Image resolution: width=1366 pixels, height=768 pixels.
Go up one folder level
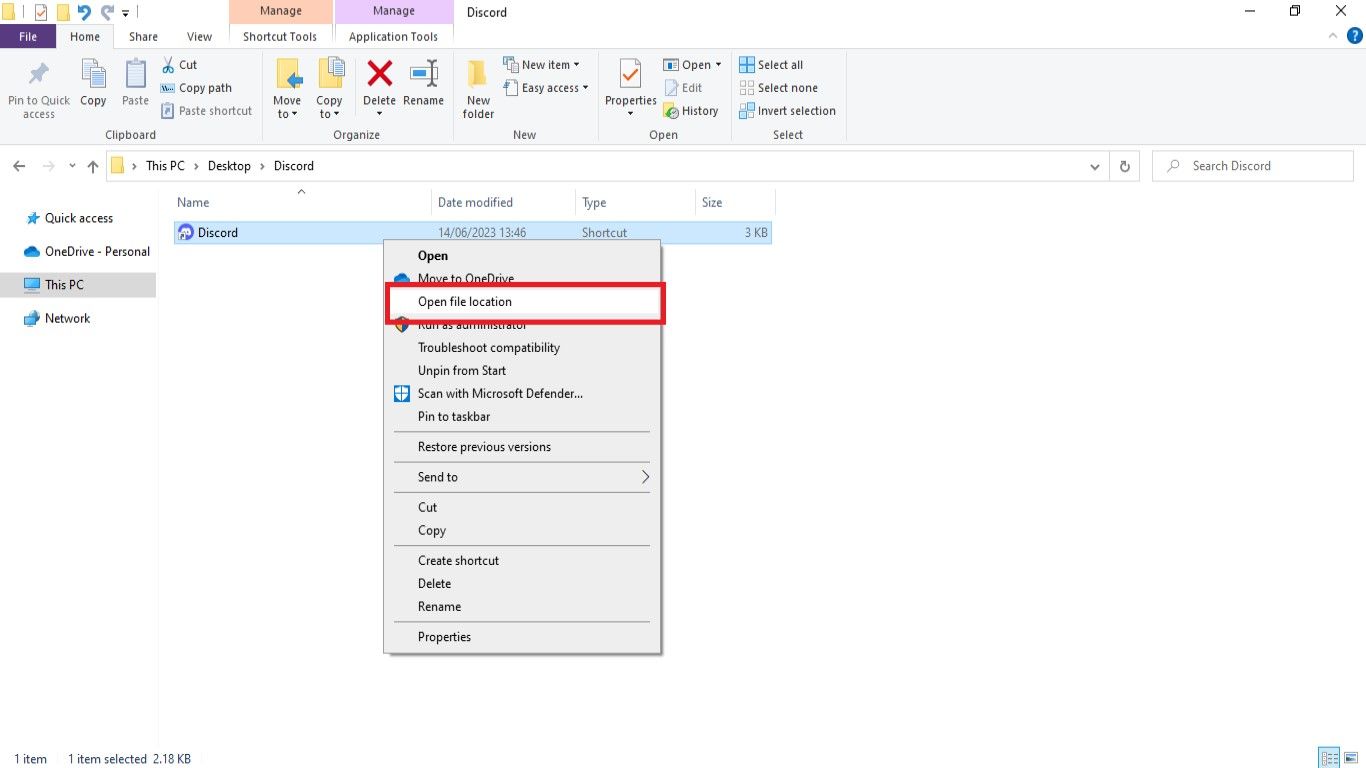[93, 167]
